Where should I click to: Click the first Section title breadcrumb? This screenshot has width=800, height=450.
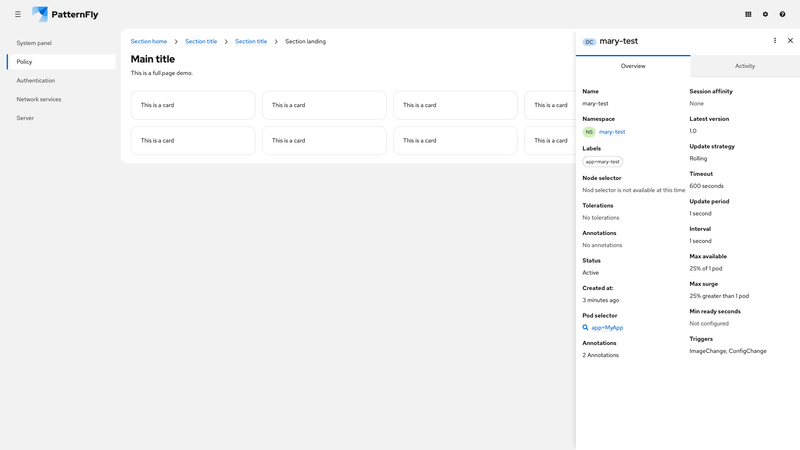coord(201,41)
